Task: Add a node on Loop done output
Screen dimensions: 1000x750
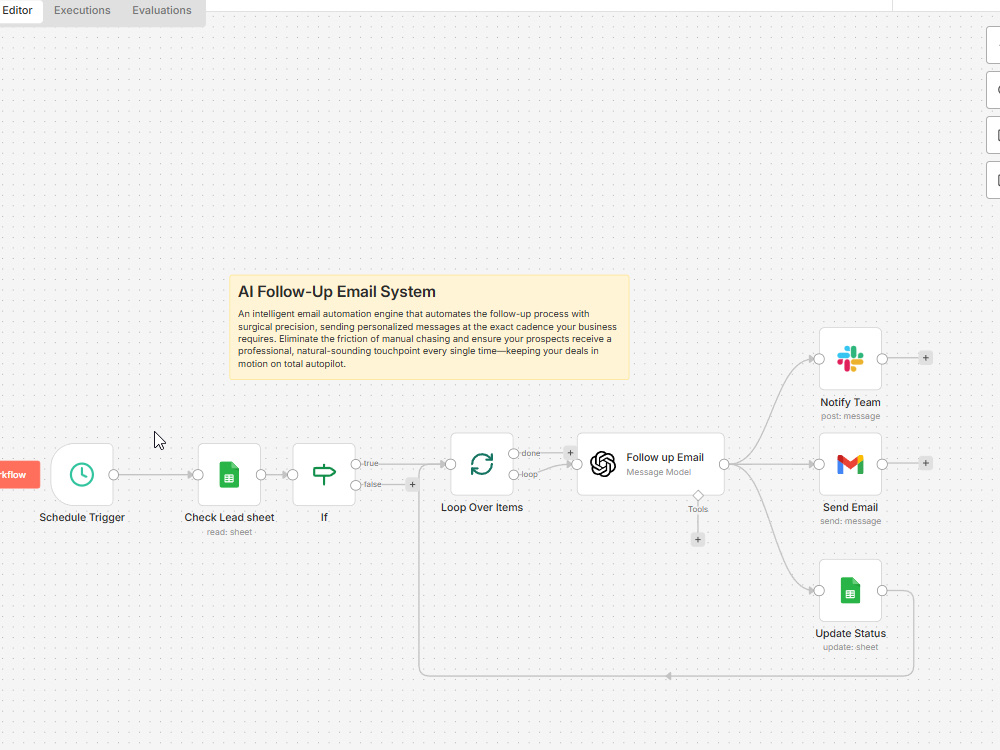Action: (x=570, y=453)
